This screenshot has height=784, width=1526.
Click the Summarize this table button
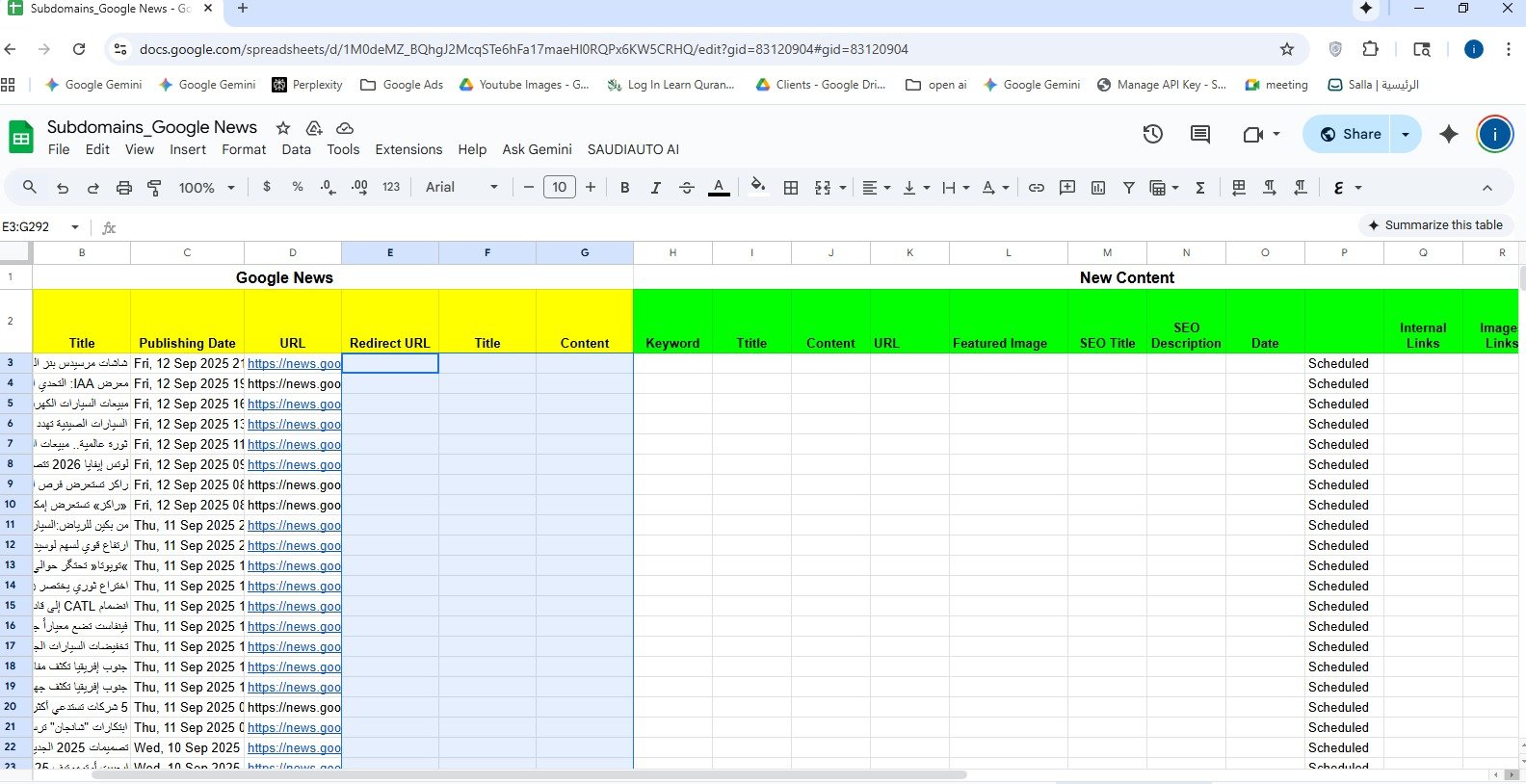point(1434,224)
